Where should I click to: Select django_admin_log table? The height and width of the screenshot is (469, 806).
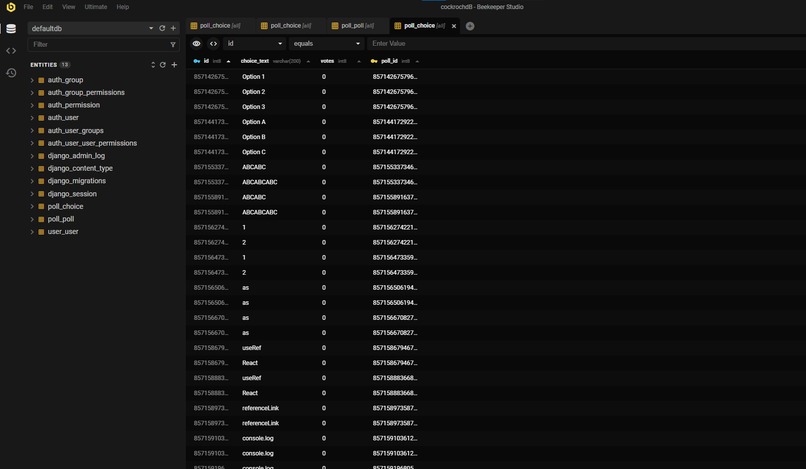pos(76,156)
